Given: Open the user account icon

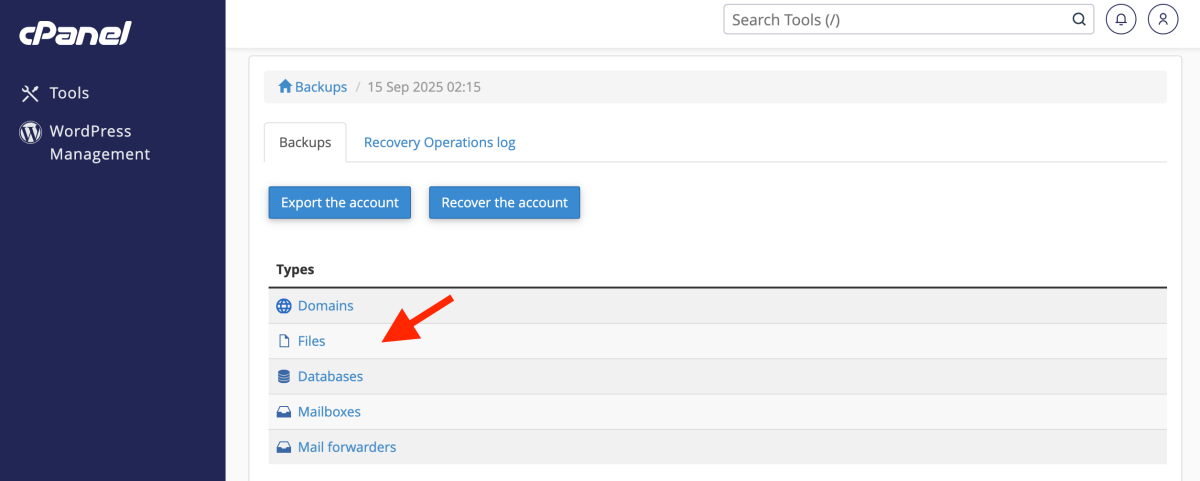Looking at the screenshot, I should [x=1163, y=19].
